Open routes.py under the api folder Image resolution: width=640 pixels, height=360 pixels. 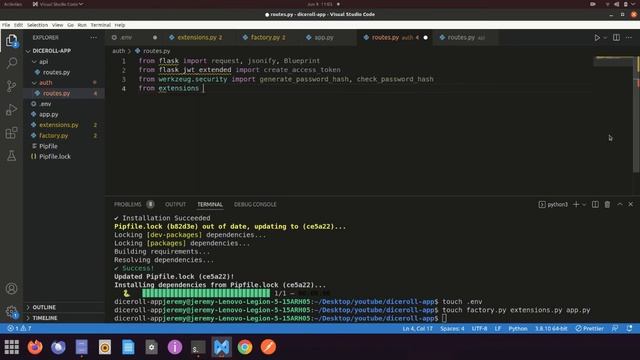[56, 72]
